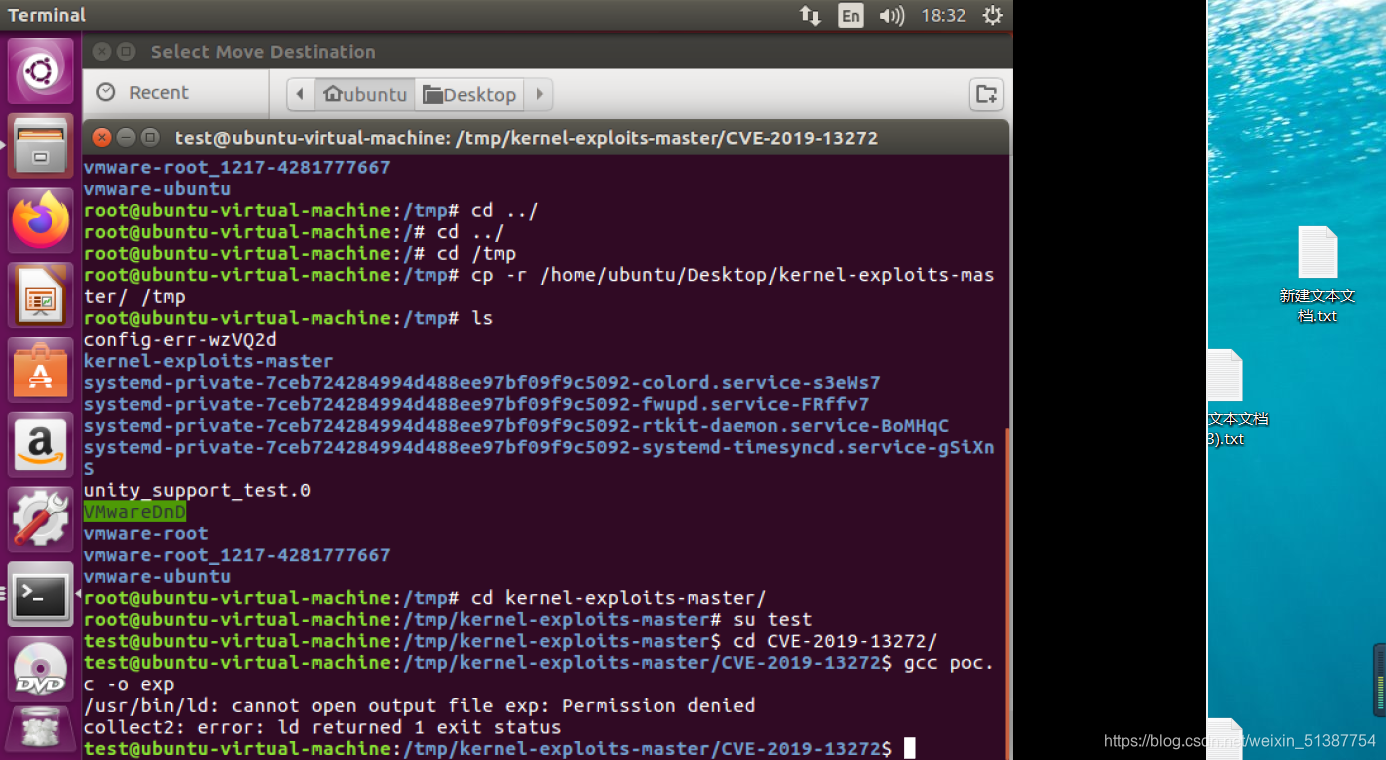Select the Desktop path button

click(x=470, y=95)
